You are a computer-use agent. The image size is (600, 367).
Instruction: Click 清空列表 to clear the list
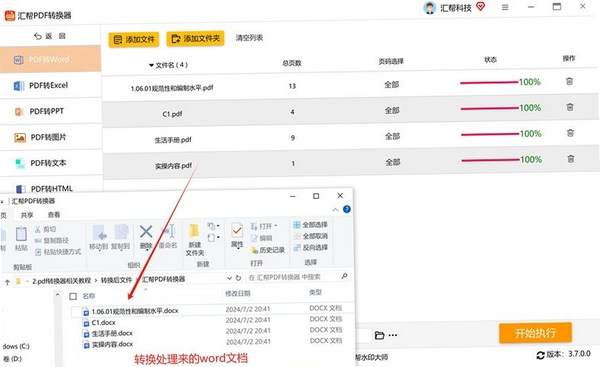(249, 38)
